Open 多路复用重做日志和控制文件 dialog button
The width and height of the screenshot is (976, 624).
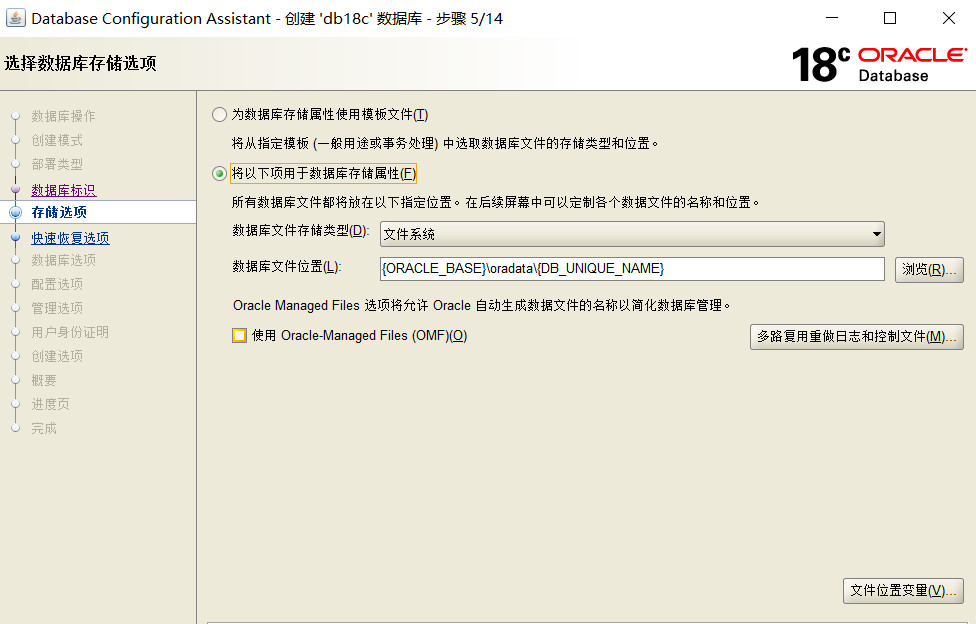[856, 337]
